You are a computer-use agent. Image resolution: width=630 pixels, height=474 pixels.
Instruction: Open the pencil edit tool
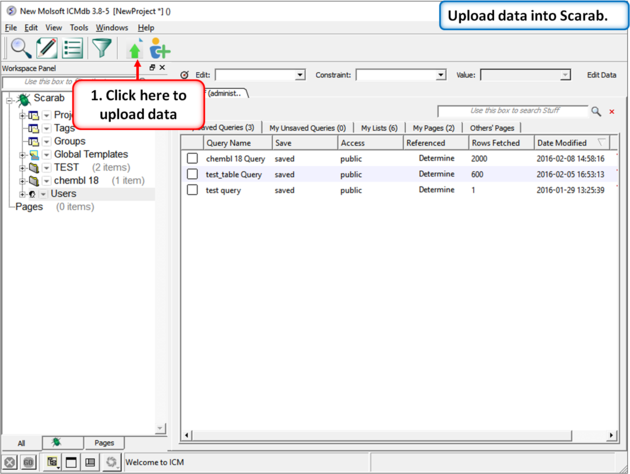coord(46,48)
